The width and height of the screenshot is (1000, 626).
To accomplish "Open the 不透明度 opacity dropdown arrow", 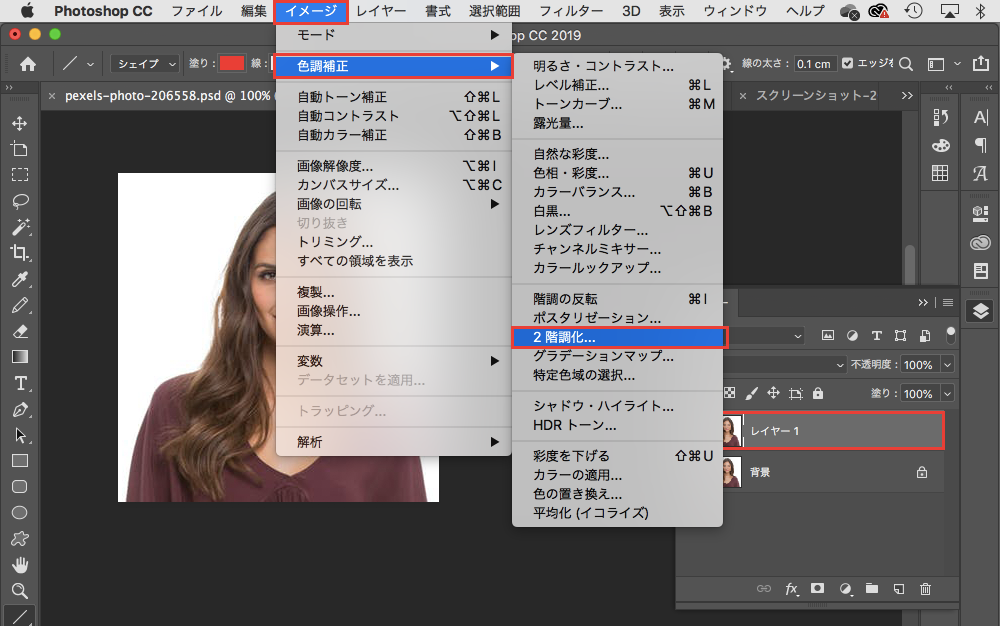I will (x=947, y=365).
